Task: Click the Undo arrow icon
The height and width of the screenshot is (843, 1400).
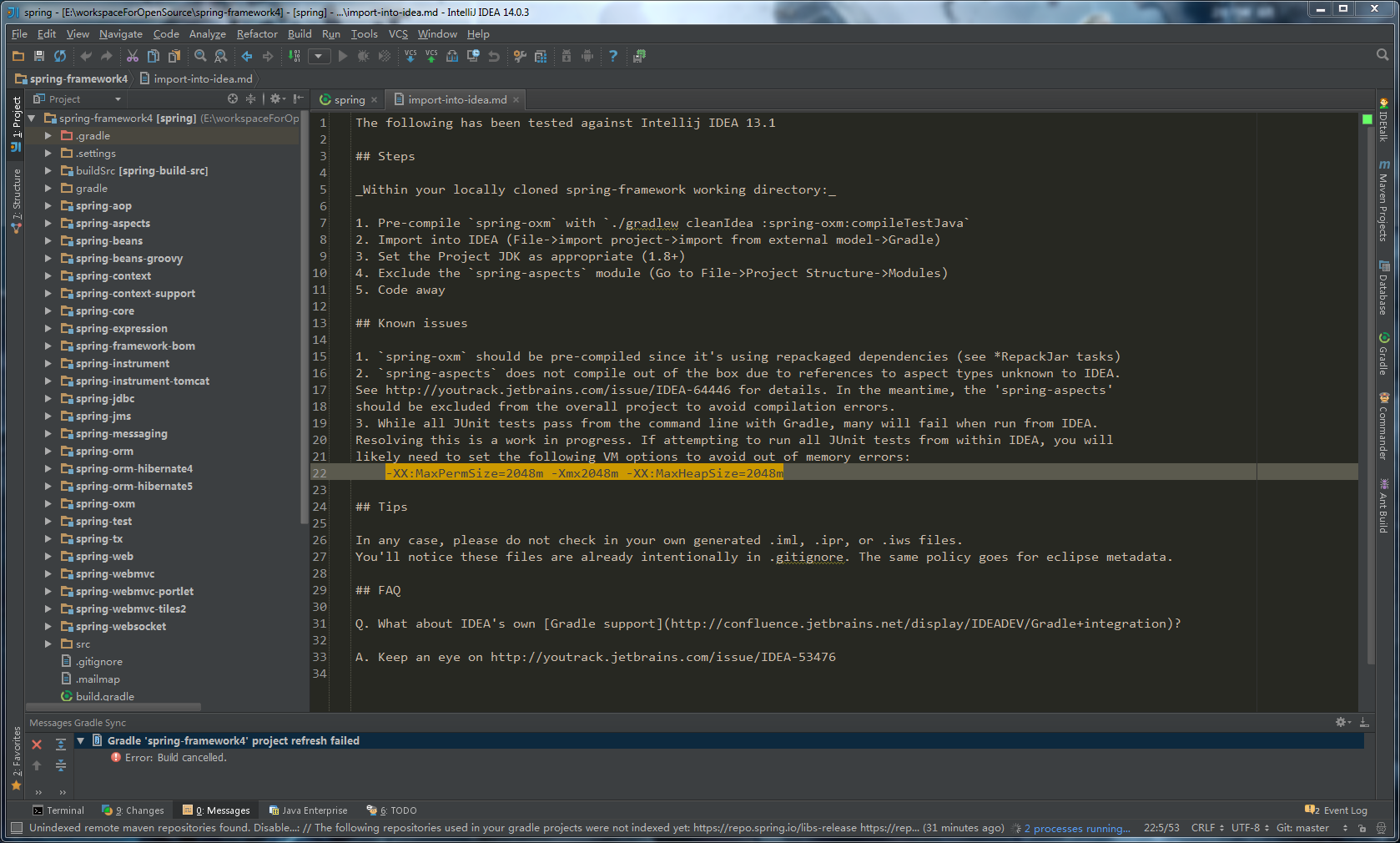Action: click(x=85, y=56)
